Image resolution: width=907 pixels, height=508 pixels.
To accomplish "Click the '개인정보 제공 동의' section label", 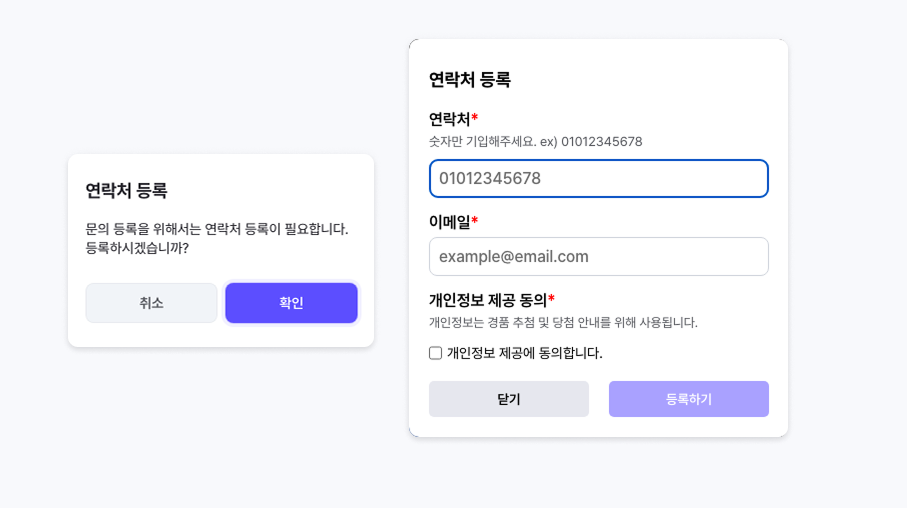I will [487, 300].
